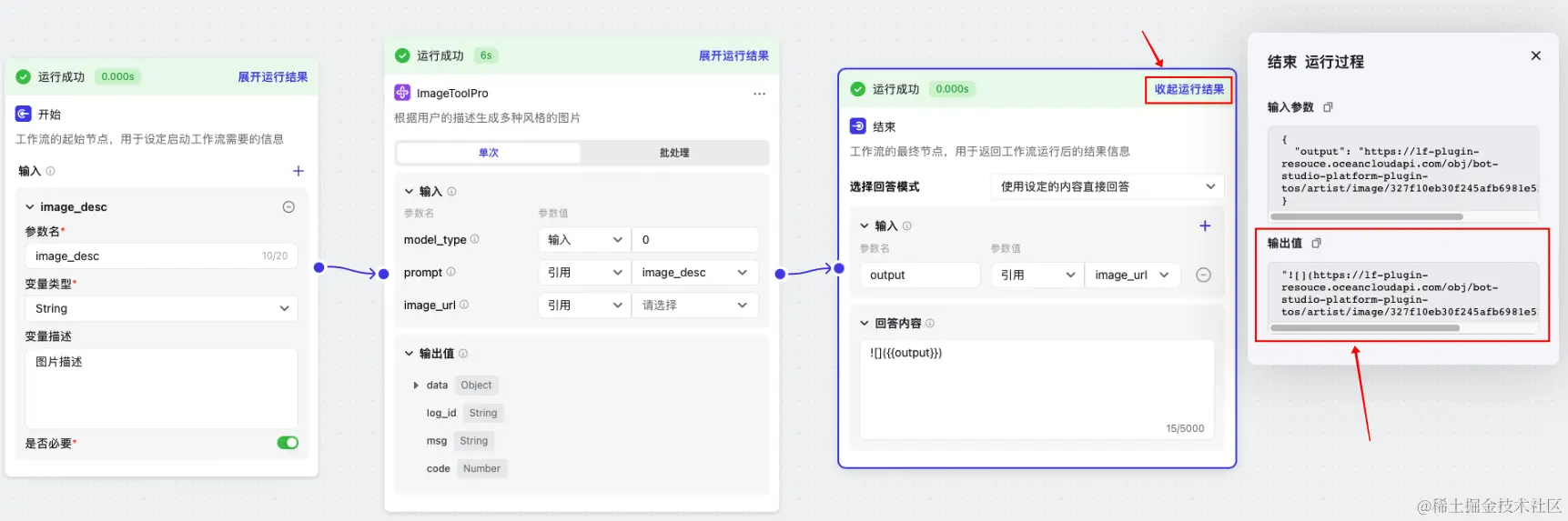Collapse run result on End node
Image resolution: width=1568 pixels, height=521 pixels.
[1189, 89]
